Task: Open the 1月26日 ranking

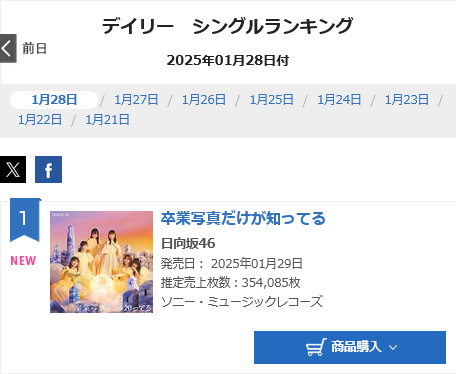Action: (204, 100)
